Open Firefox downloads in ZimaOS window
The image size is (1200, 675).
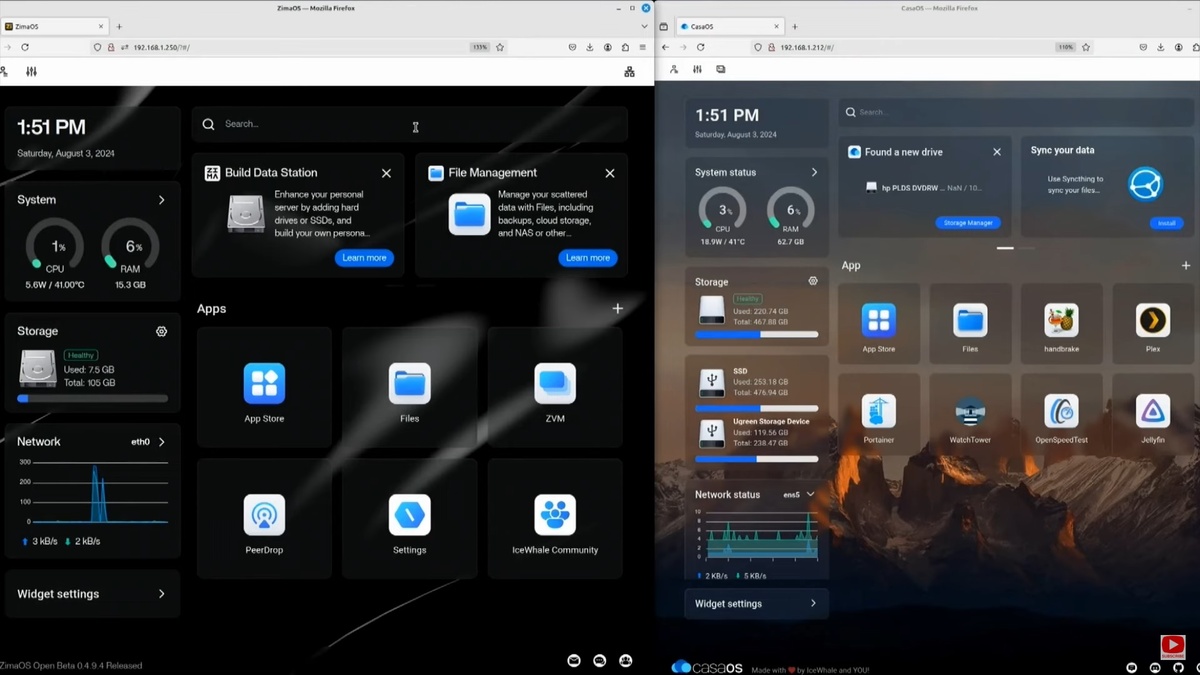[590, 47]
